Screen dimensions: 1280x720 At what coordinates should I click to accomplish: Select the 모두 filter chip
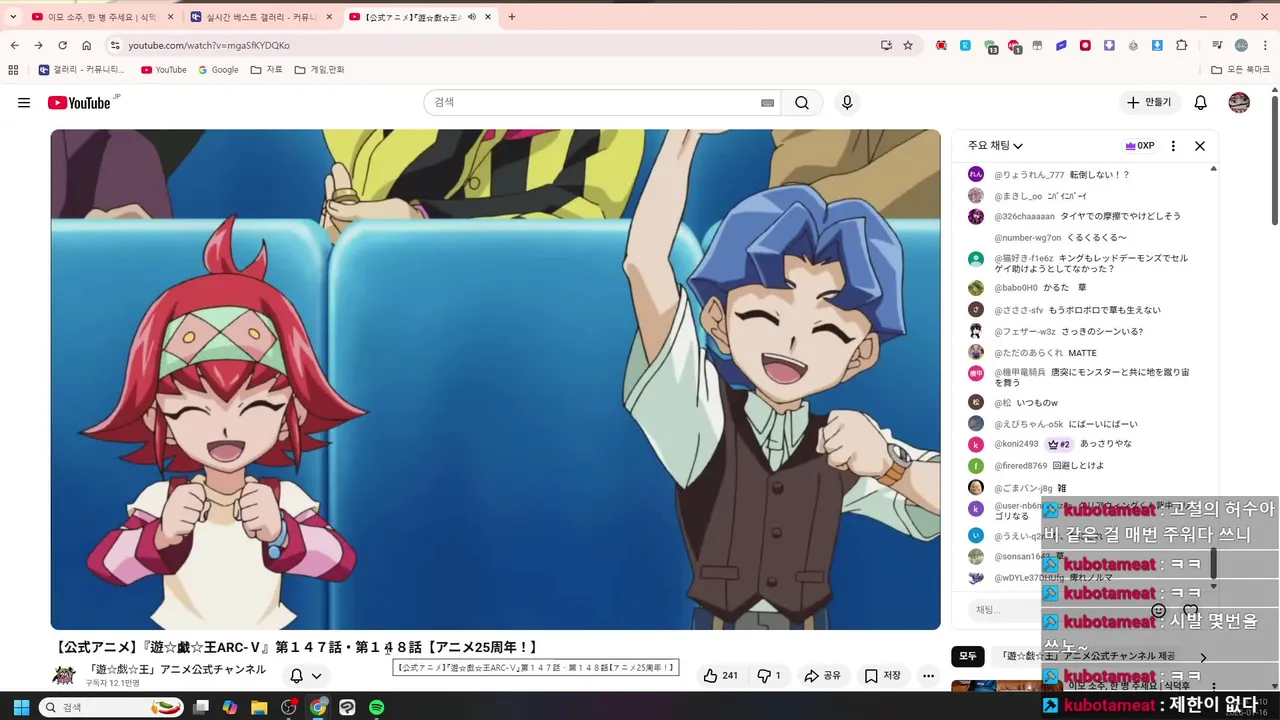click(968, 657)
